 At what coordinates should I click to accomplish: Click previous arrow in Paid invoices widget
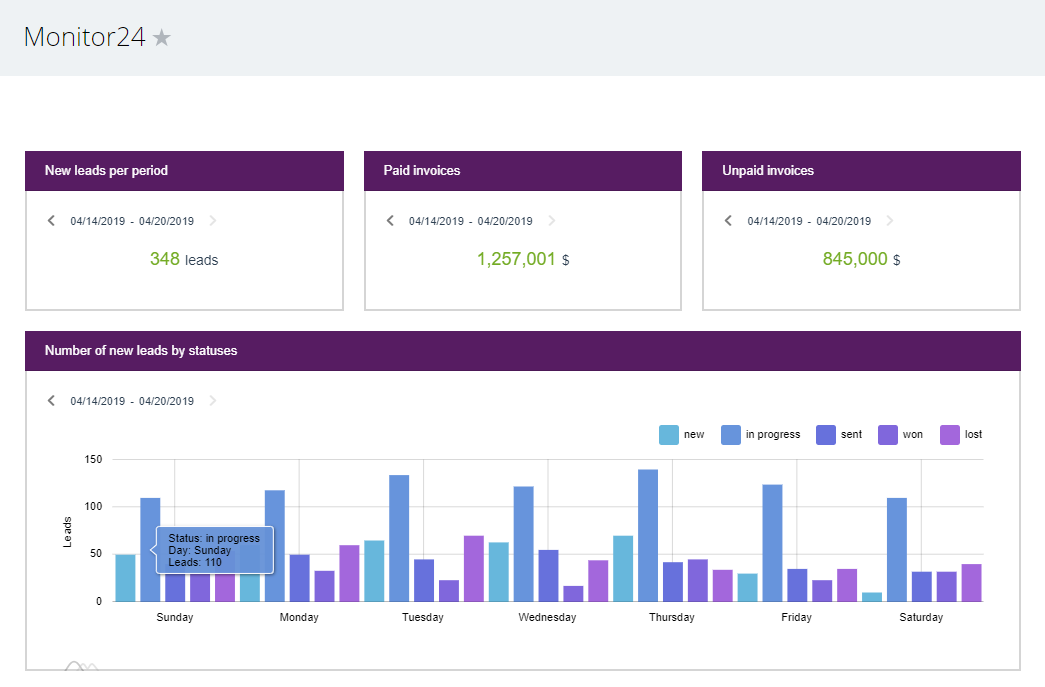click(390, 221)
